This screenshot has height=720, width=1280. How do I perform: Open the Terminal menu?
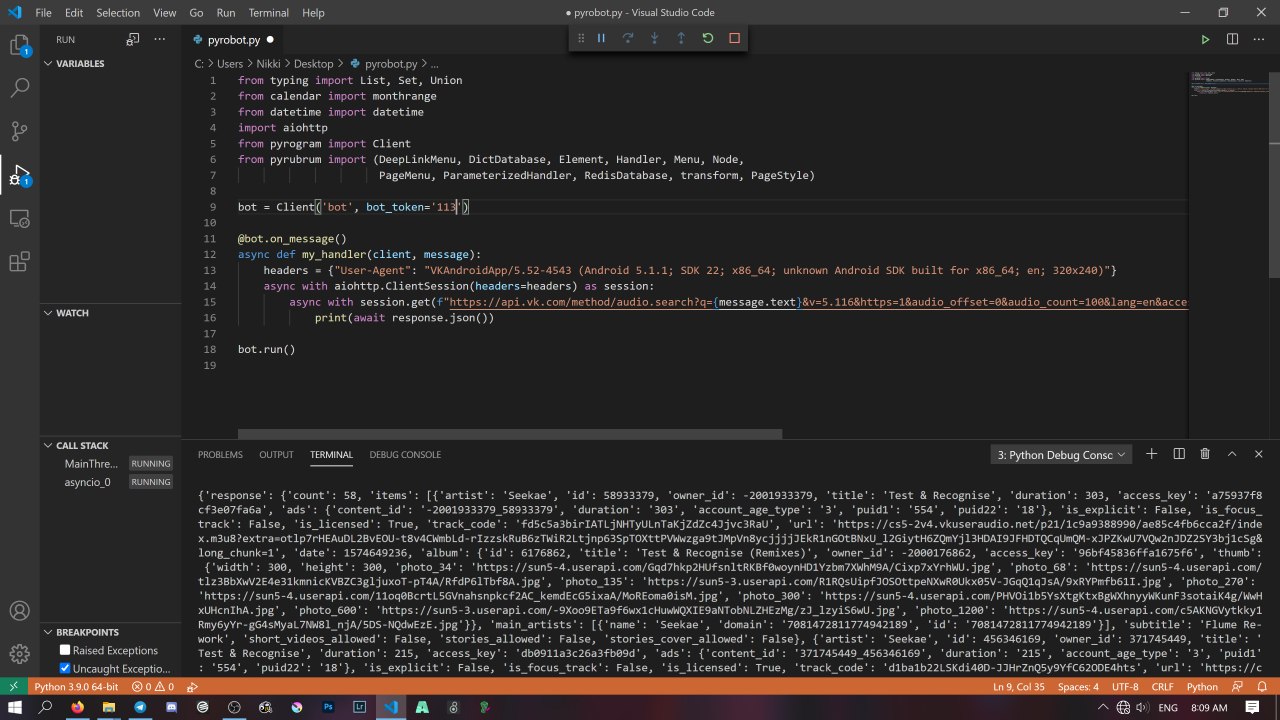[268, 13]
